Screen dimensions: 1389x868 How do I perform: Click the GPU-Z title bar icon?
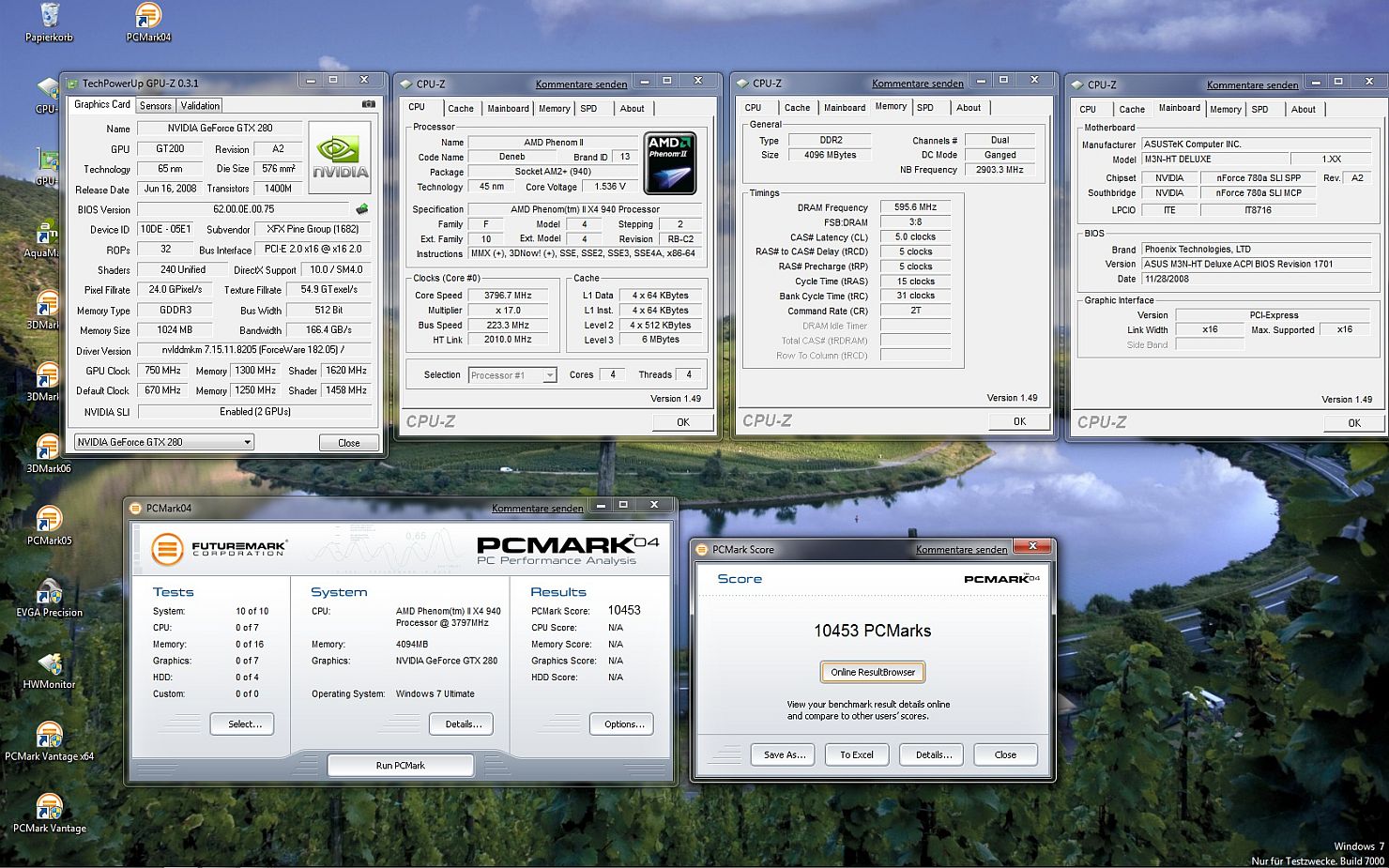(x=72, y=84)
